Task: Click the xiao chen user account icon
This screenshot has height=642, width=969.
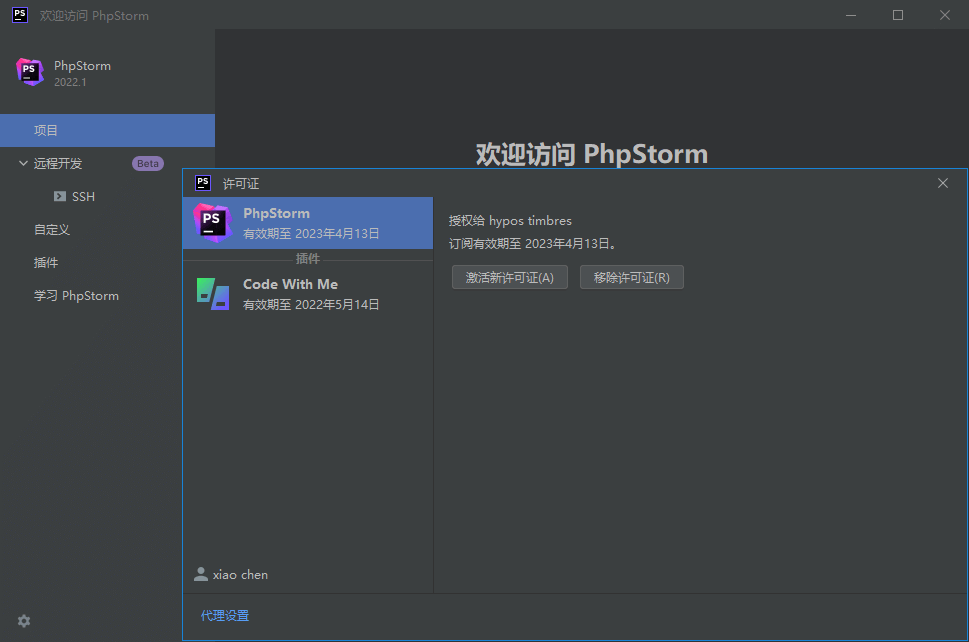Action: pos(201,575)
